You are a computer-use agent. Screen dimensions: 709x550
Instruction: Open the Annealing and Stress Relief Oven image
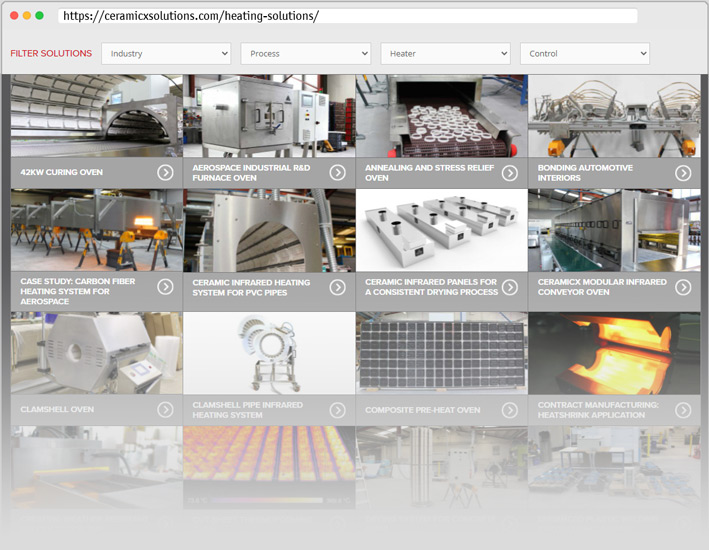coord(441,116)
